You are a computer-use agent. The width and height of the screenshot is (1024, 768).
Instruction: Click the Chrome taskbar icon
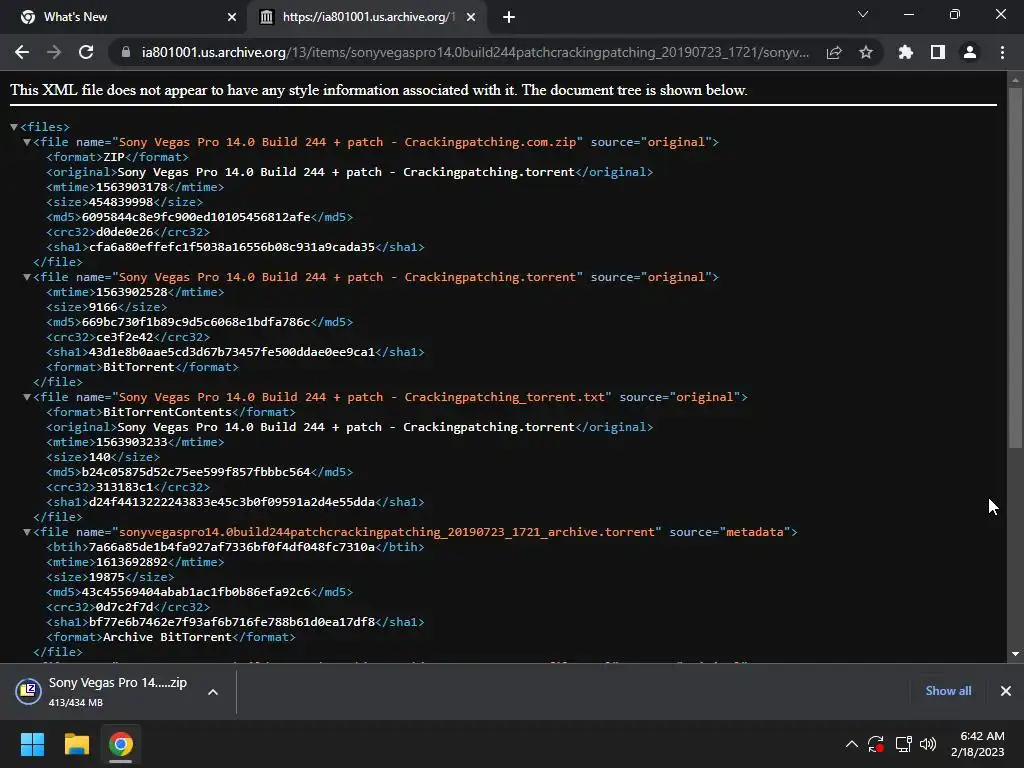tap(121, 744)
